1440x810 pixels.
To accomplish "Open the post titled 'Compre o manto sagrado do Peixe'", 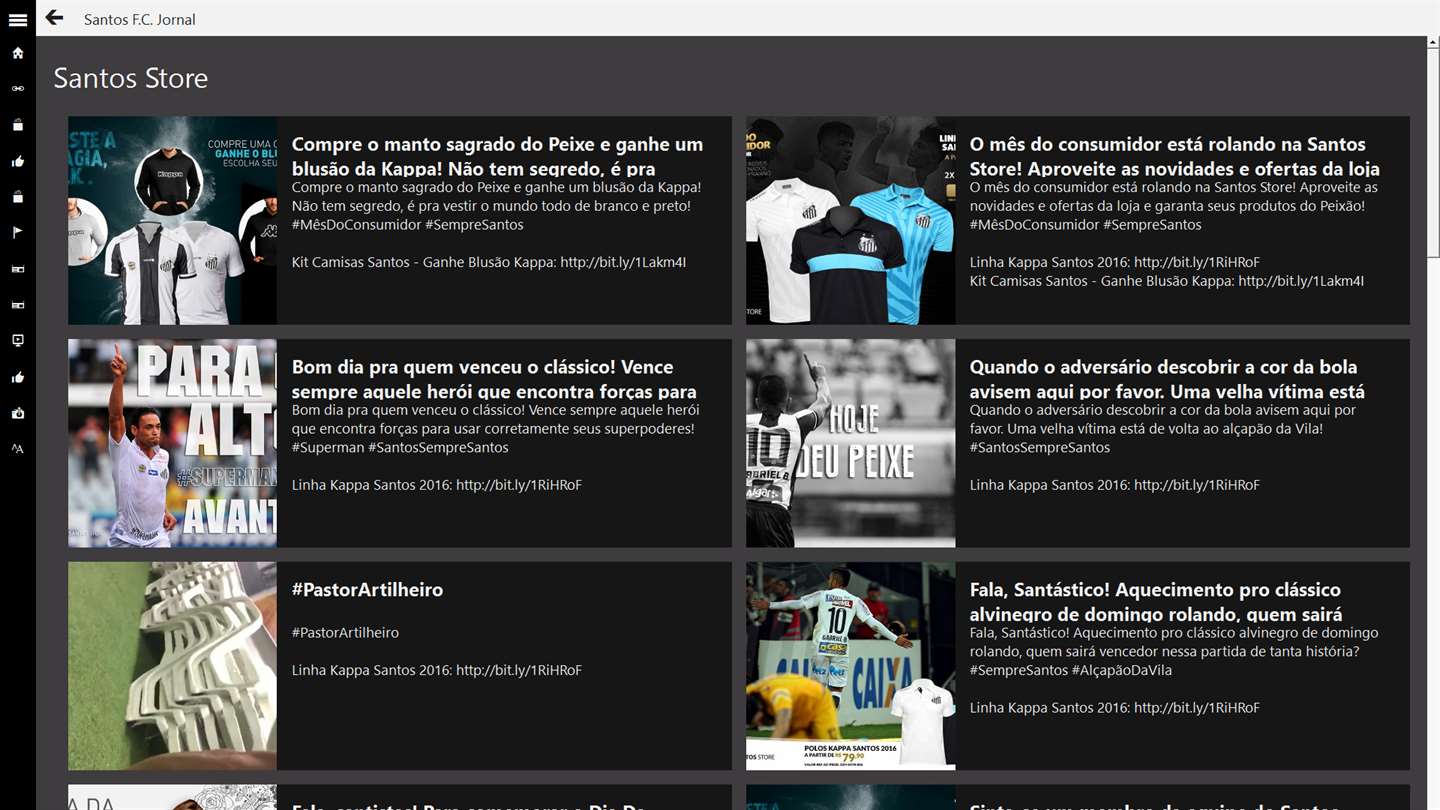I will 497,156.
